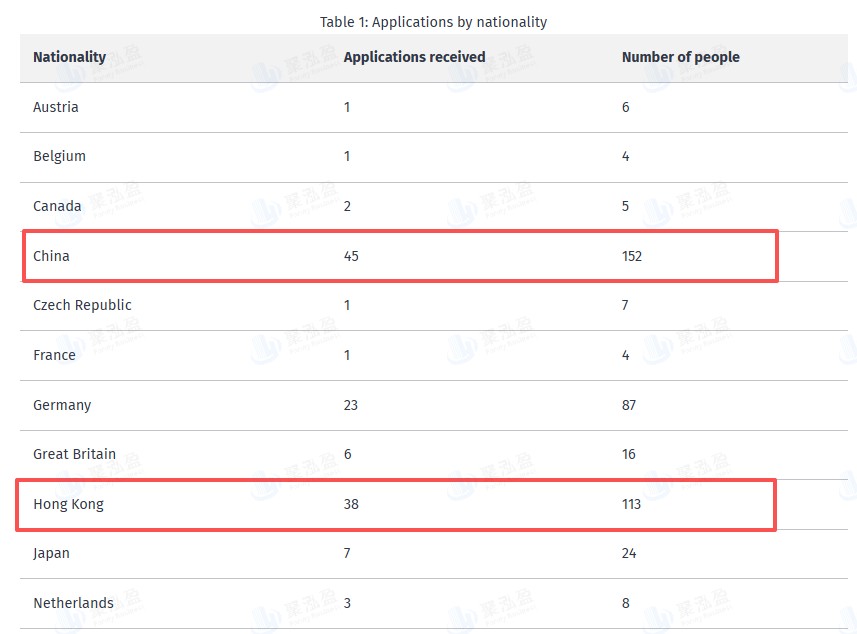The image size is (857, 634).
Task: Select the Canada nationality cell
Action: (57, 206)
